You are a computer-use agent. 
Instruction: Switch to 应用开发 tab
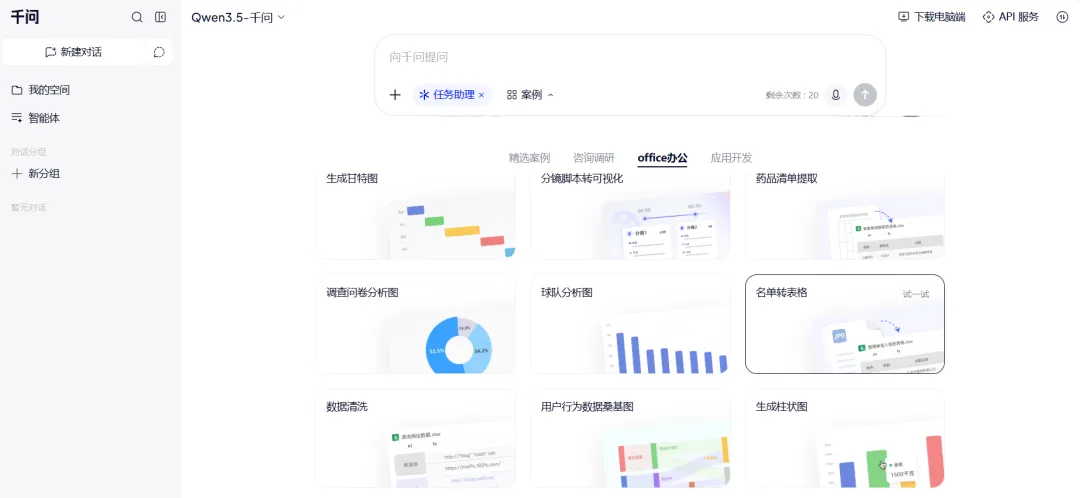(731, 158)
